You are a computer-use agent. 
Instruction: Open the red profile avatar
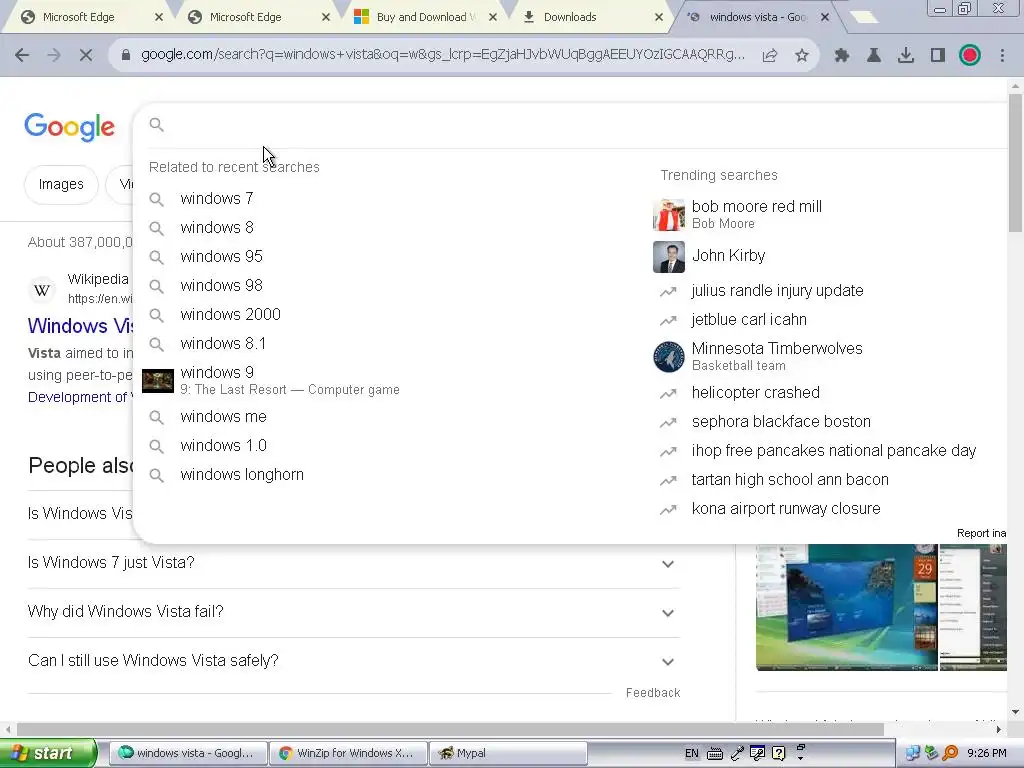coord(970,56)
